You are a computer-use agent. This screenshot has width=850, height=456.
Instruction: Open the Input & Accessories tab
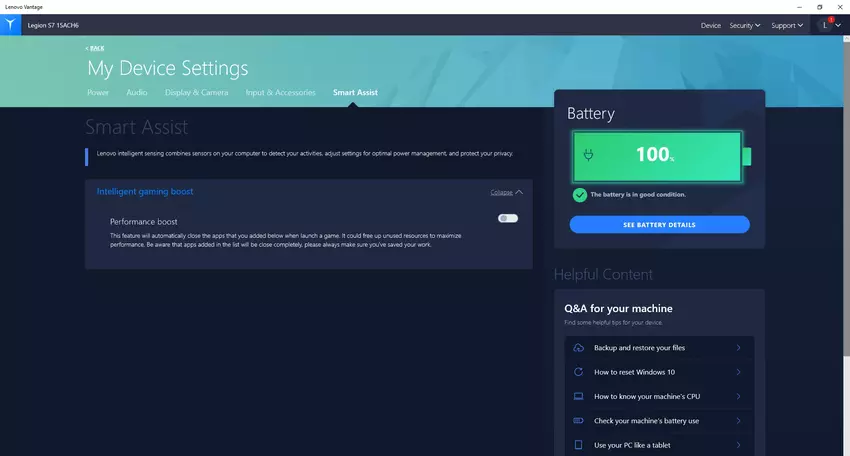280,93
